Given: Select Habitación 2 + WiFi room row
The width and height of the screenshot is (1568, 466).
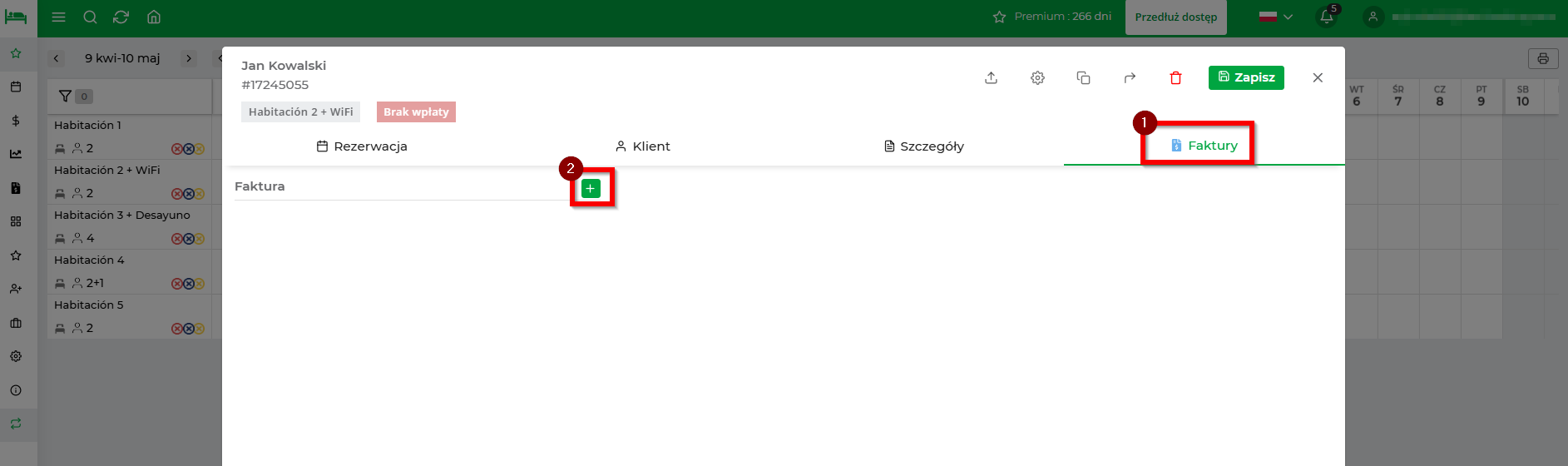Looking at the screenshot, I should pos(129,181).
